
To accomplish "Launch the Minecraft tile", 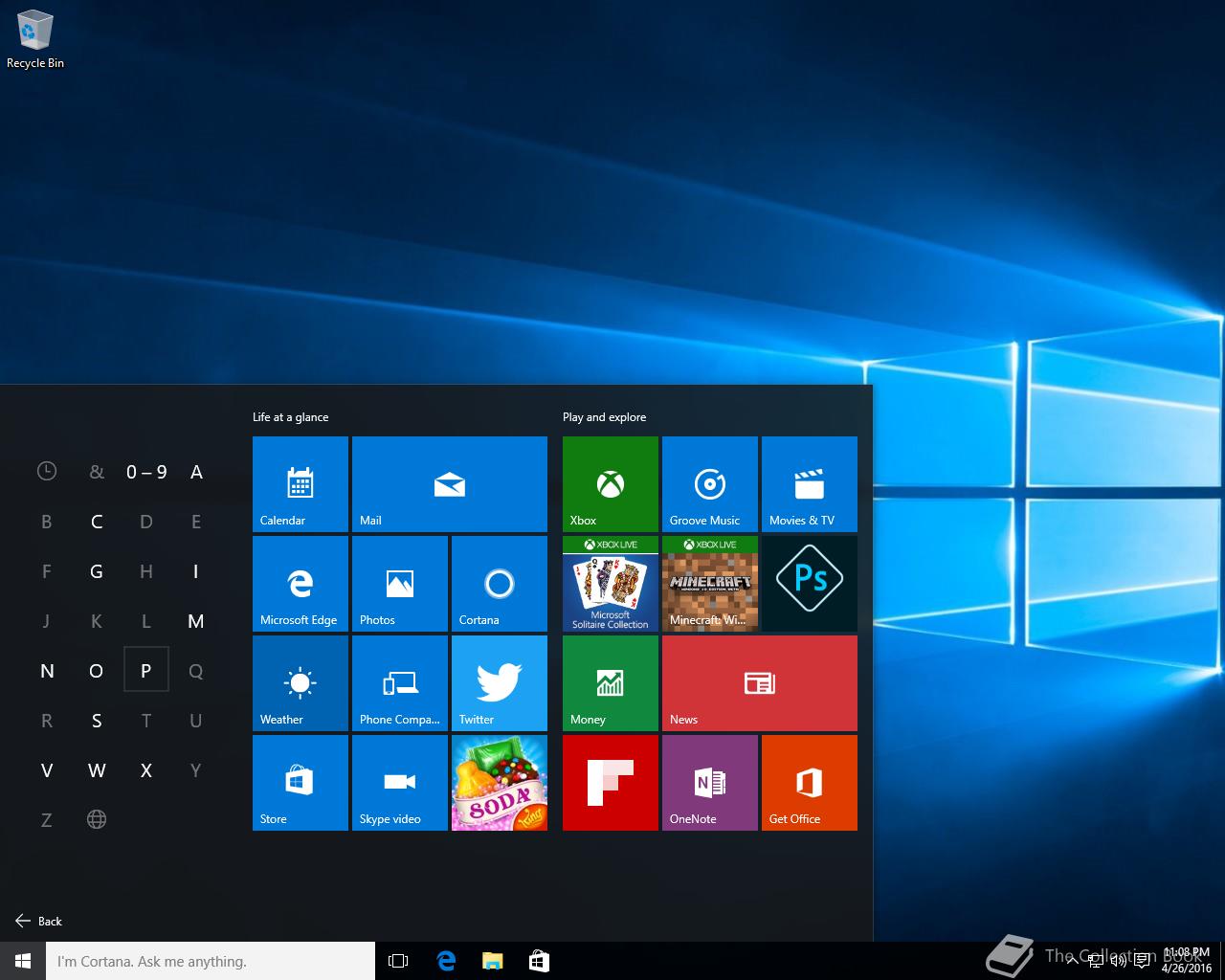I will [x=710, y=584].
